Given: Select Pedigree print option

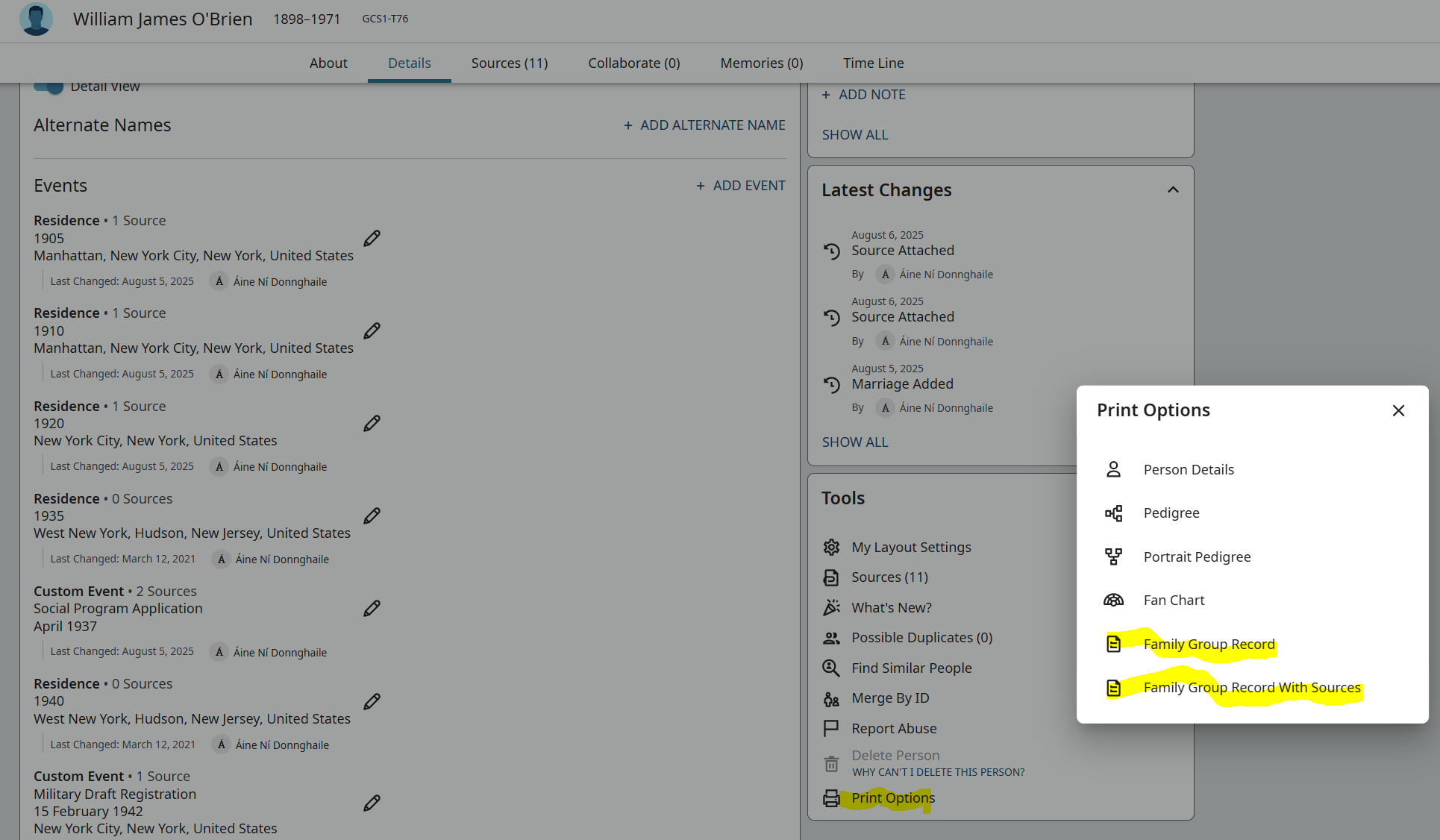Looking at the screenshot, I should (1171, 513).
